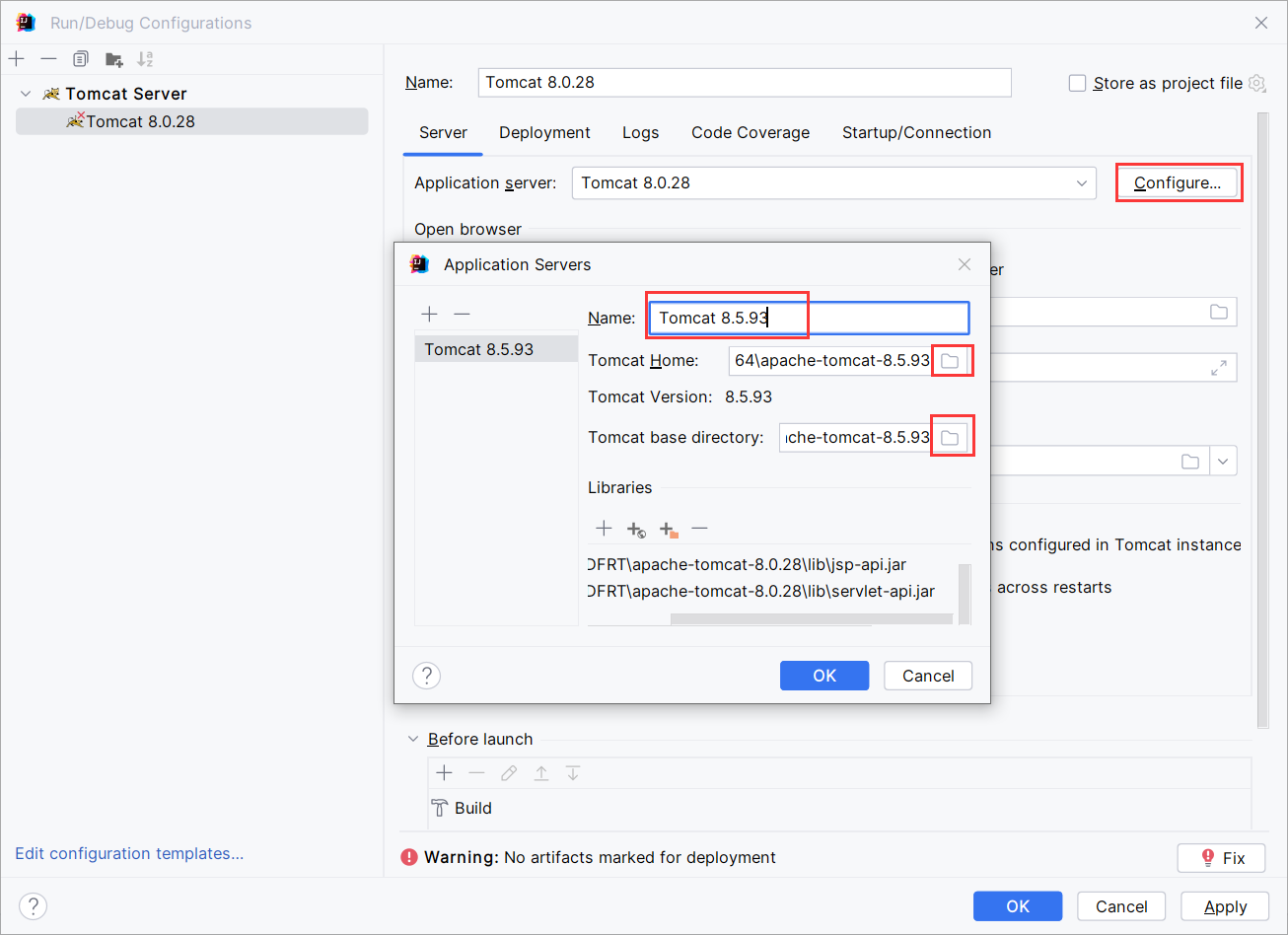Open gear settings next to Store as project file
Viewport: 1288px width, 935px height.
1256,83
